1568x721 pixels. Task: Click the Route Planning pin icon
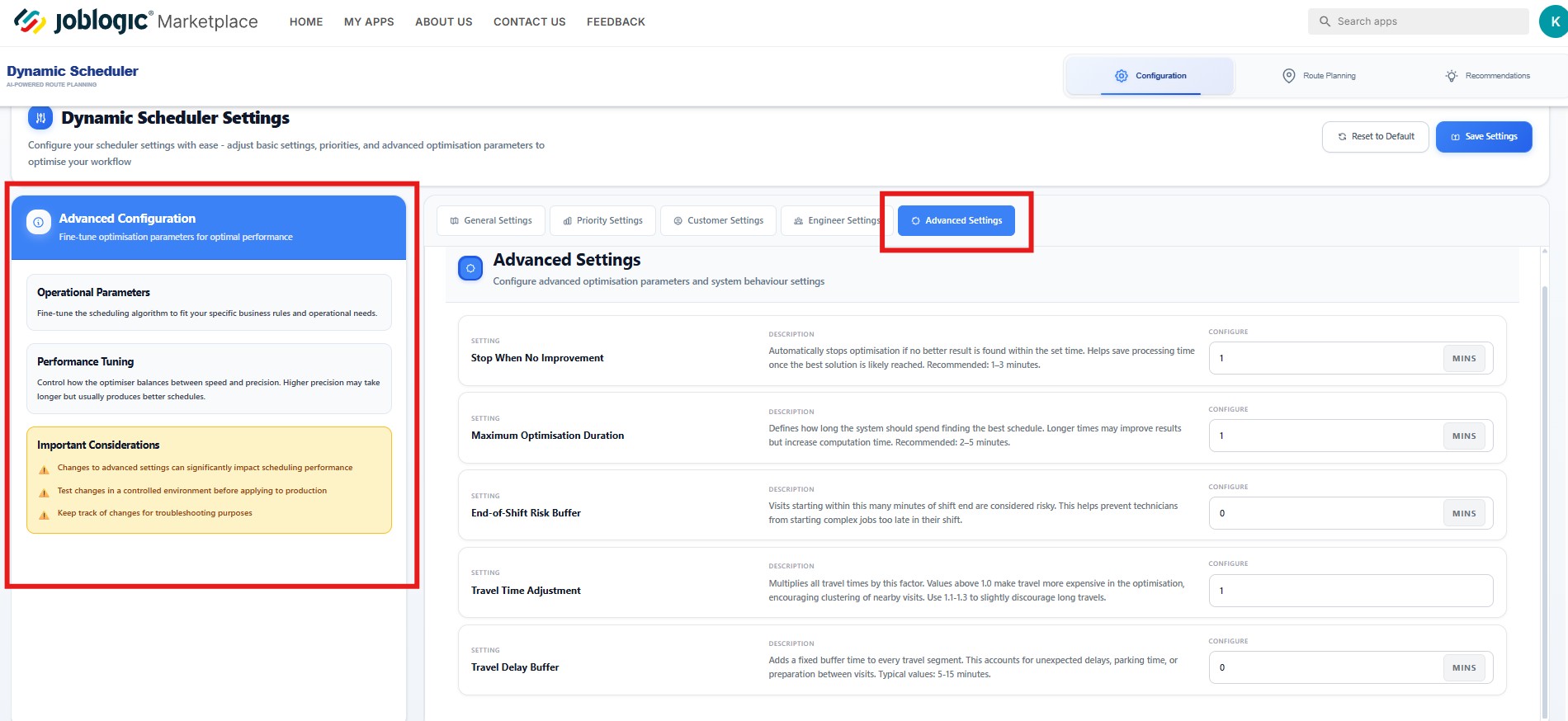(x=1288, y=76)
